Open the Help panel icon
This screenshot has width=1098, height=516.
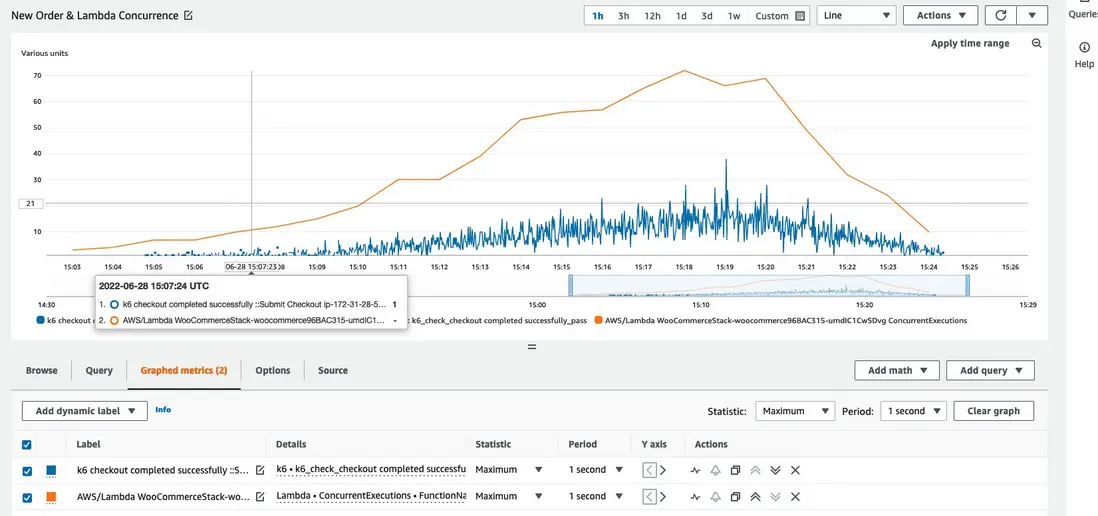(x=1084, y=48)
